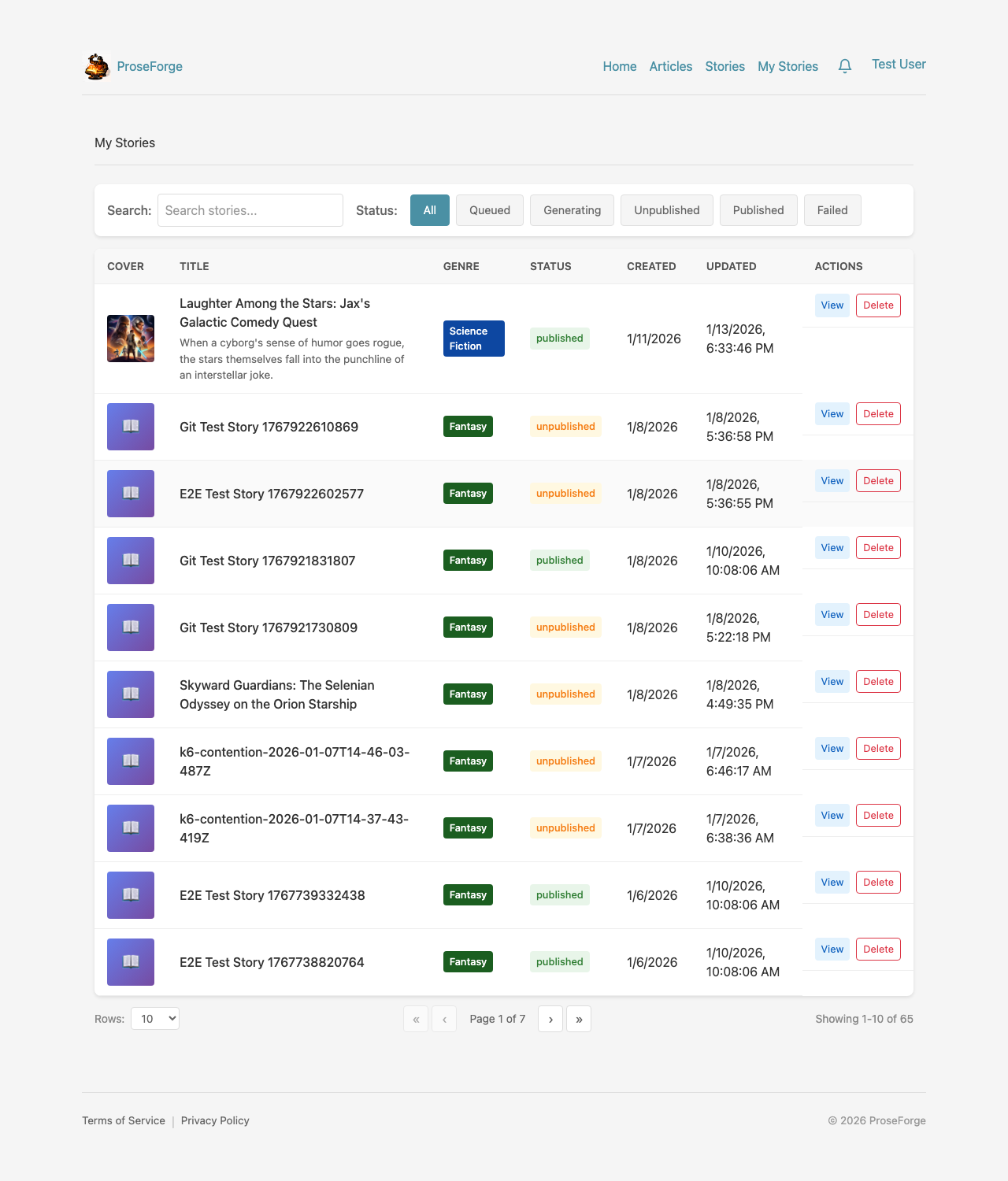The height and width of the screenshot is (1181, 1008).
Task: Open the Test User account menu
Action: click(899, 65)
